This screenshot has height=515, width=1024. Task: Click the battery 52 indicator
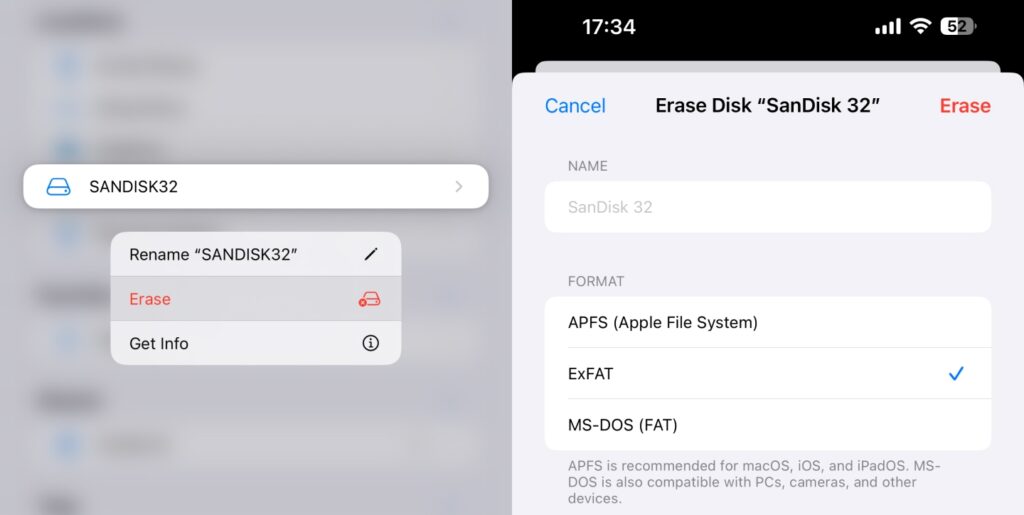(958, 26)
